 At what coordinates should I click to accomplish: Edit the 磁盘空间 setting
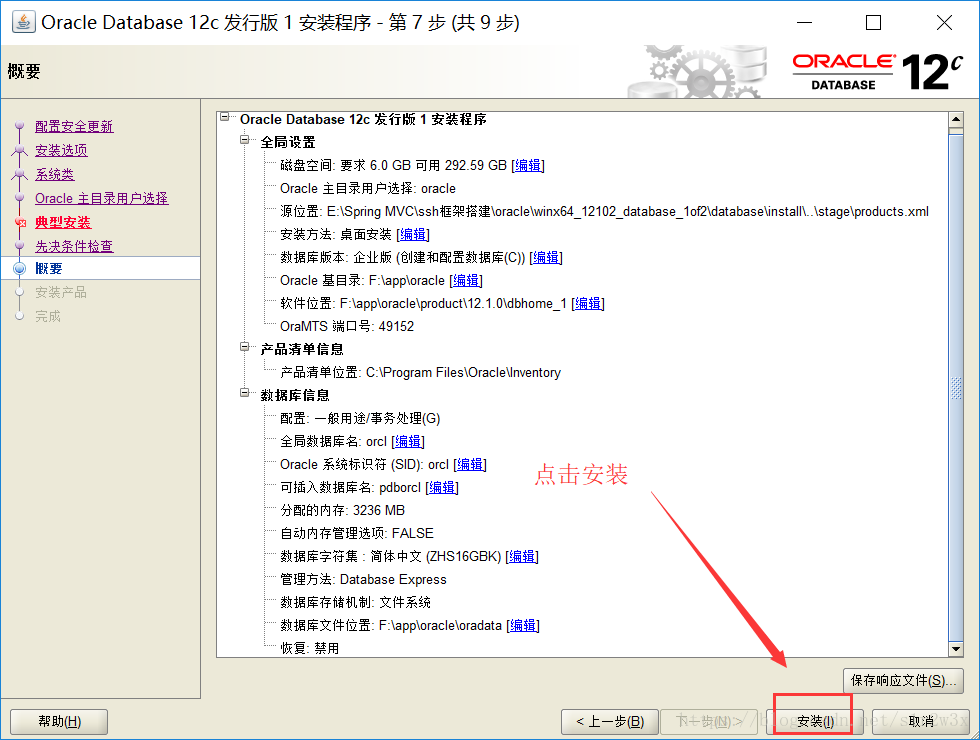[528, 166]
